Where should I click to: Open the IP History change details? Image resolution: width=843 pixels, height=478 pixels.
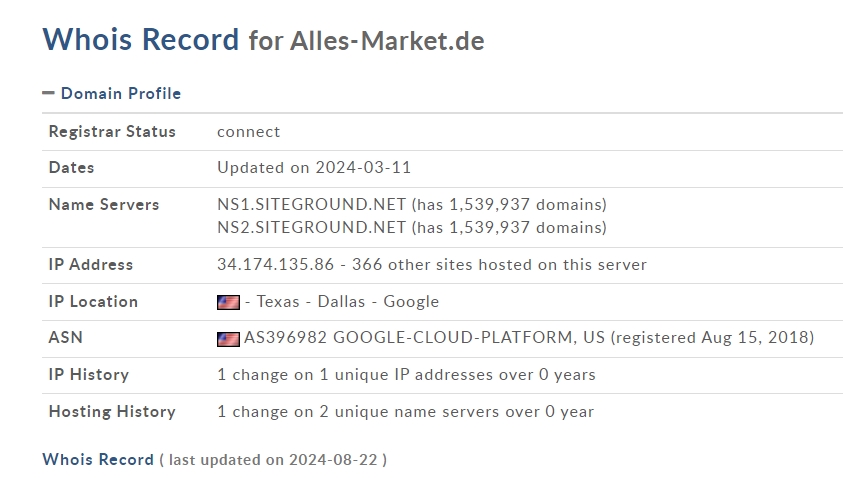click(406, 375)
